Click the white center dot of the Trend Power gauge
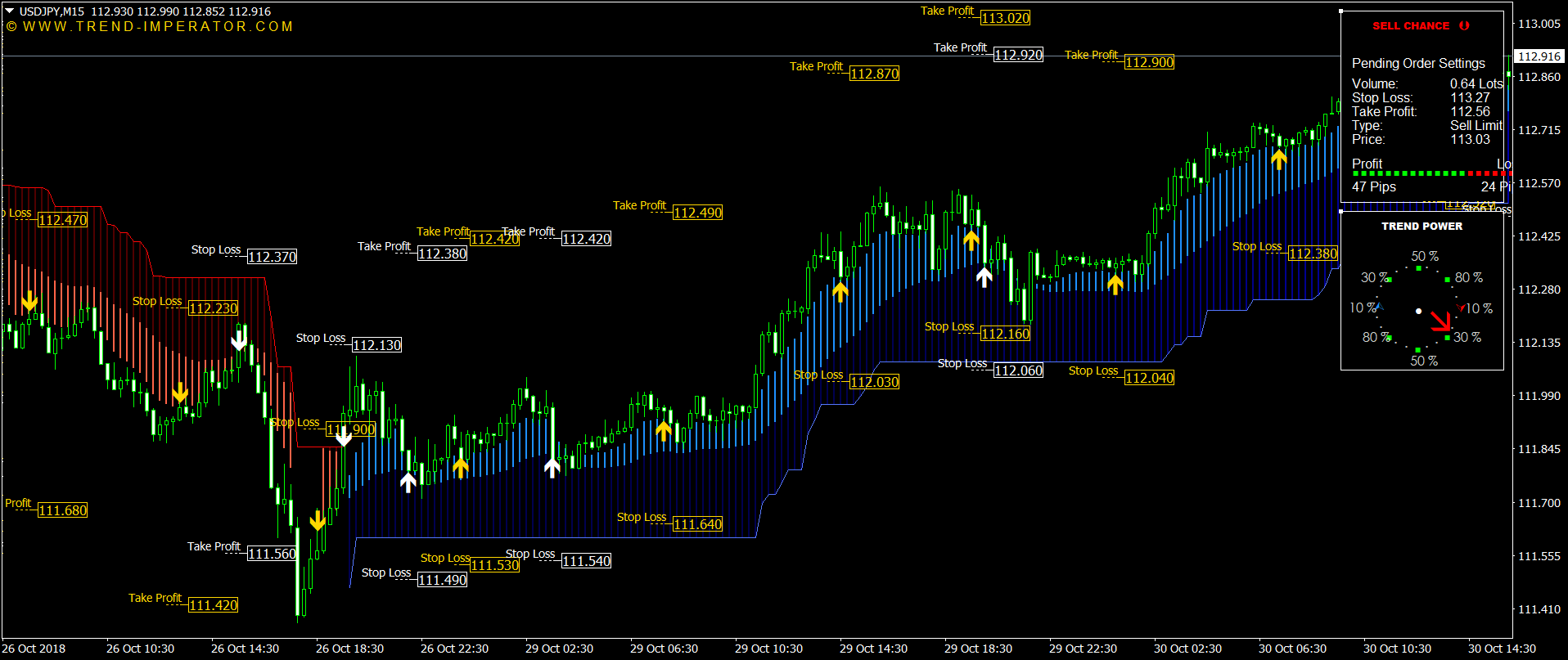The height and width of the screenshot is (660, 1568). (1419, 312)
